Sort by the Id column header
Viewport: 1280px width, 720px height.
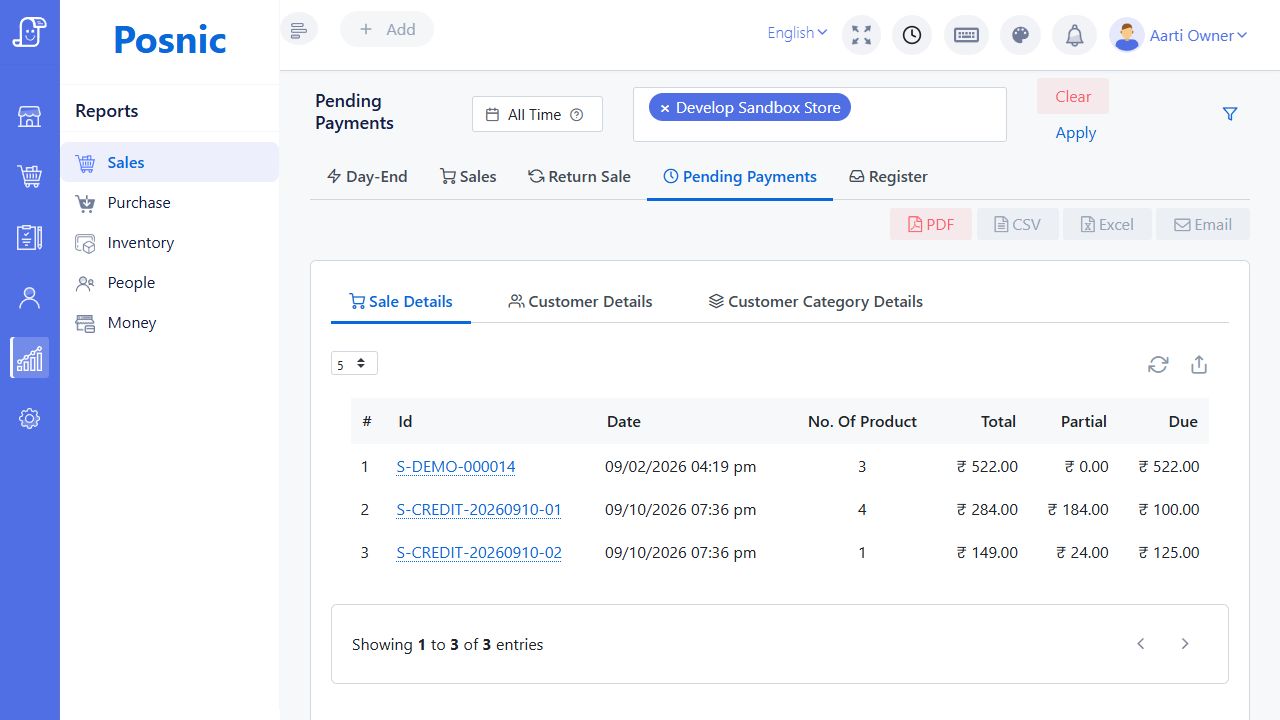pyautogui.click(x=405, y=421)
